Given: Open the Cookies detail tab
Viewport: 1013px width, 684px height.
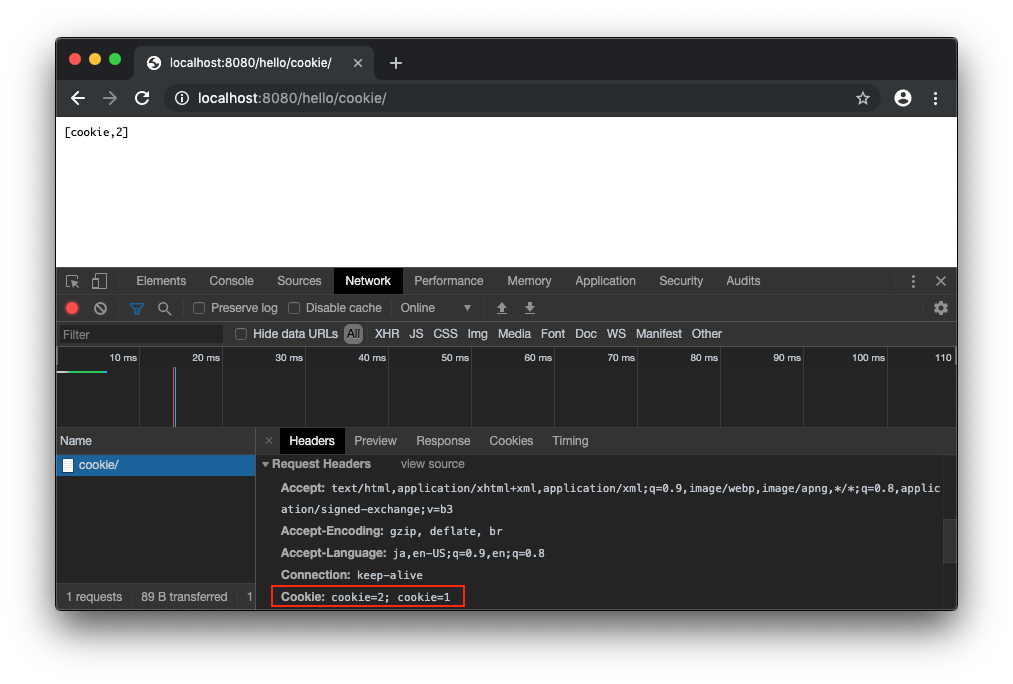Looking at the screenshot, I should click(x=511, y=440).
